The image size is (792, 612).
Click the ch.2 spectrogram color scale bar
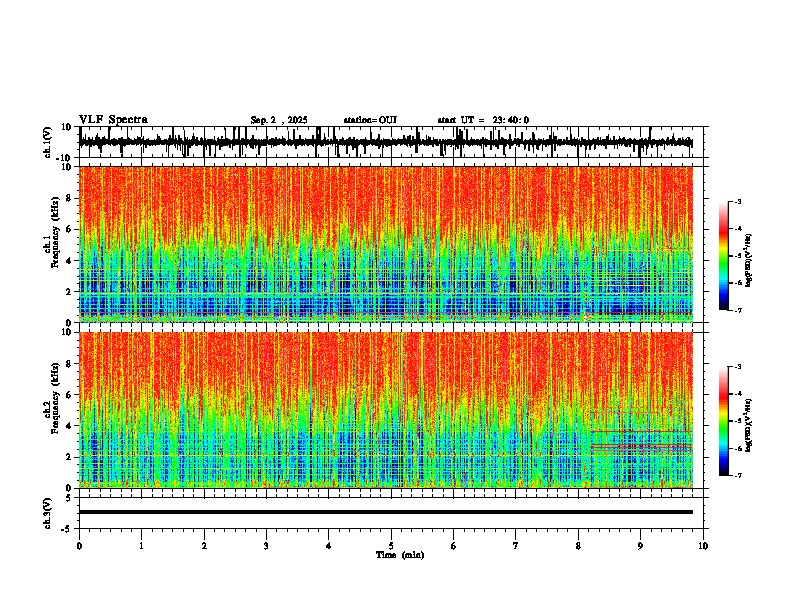tap(724, 421)
